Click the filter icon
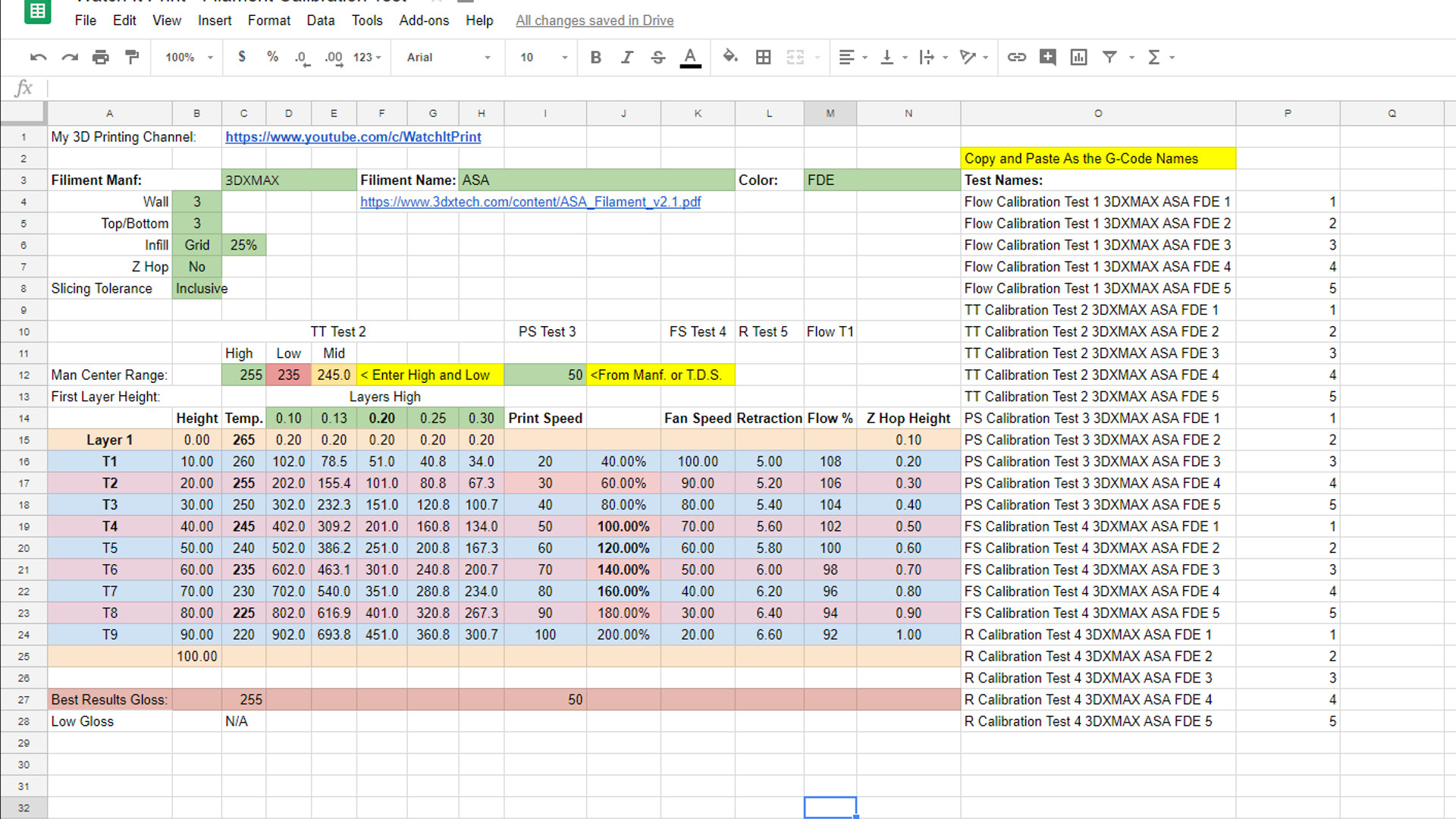Screen dimensions: 1456x819 1109,58
